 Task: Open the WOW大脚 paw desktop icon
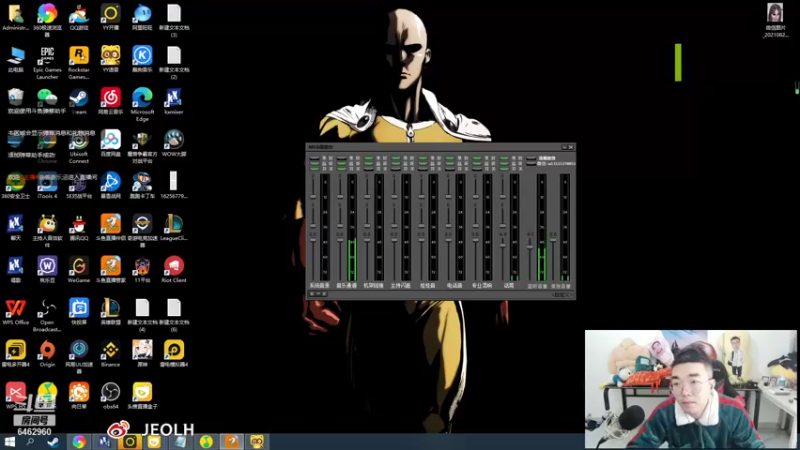click(x=173, y=143)
